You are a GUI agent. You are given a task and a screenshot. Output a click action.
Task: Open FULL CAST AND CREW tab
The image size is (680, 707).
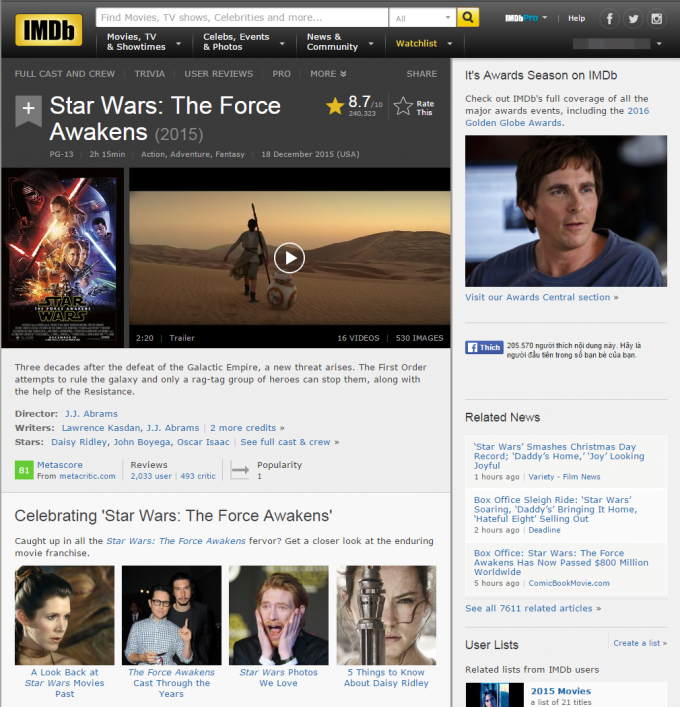[64, 73]
